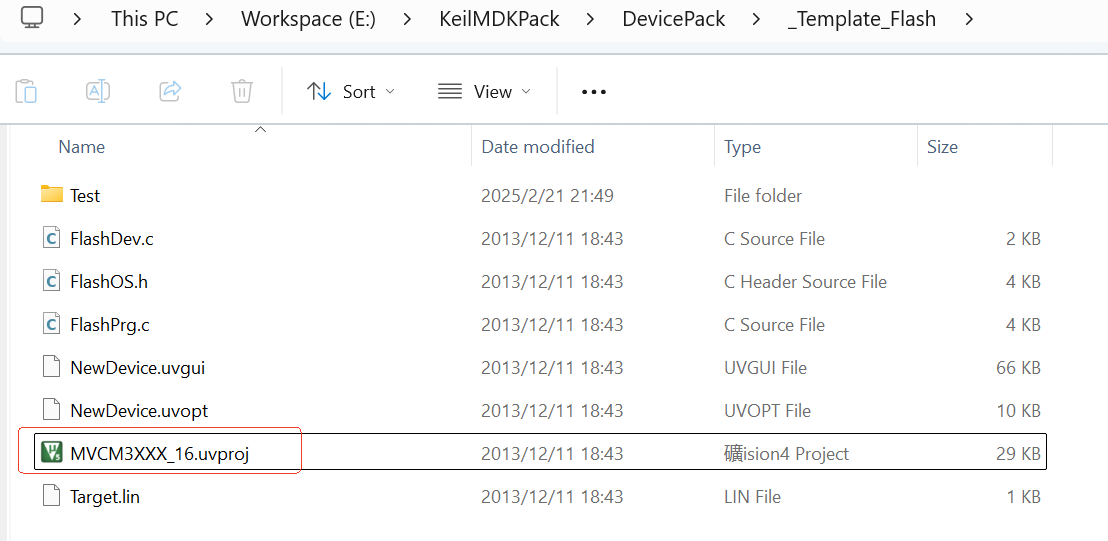Select the NewDevice.uvopt file
1108x541 pixels.
pos(138,410)
